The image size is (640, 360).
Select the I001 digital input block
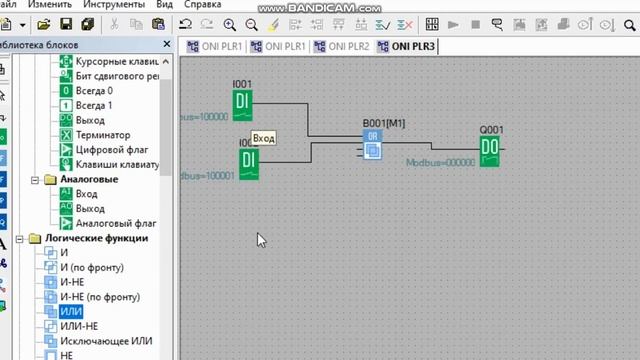[242, 106]
